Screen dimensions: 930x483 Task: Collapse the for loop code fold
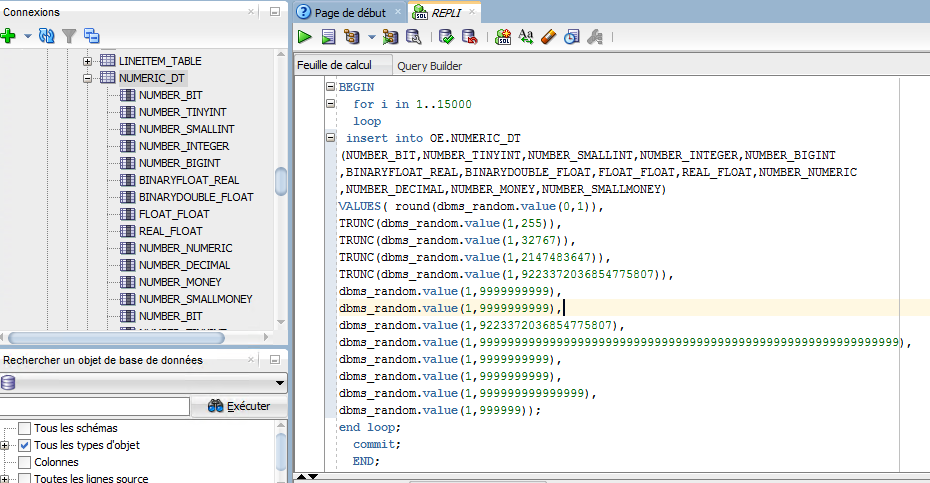[x=330, y=103]
